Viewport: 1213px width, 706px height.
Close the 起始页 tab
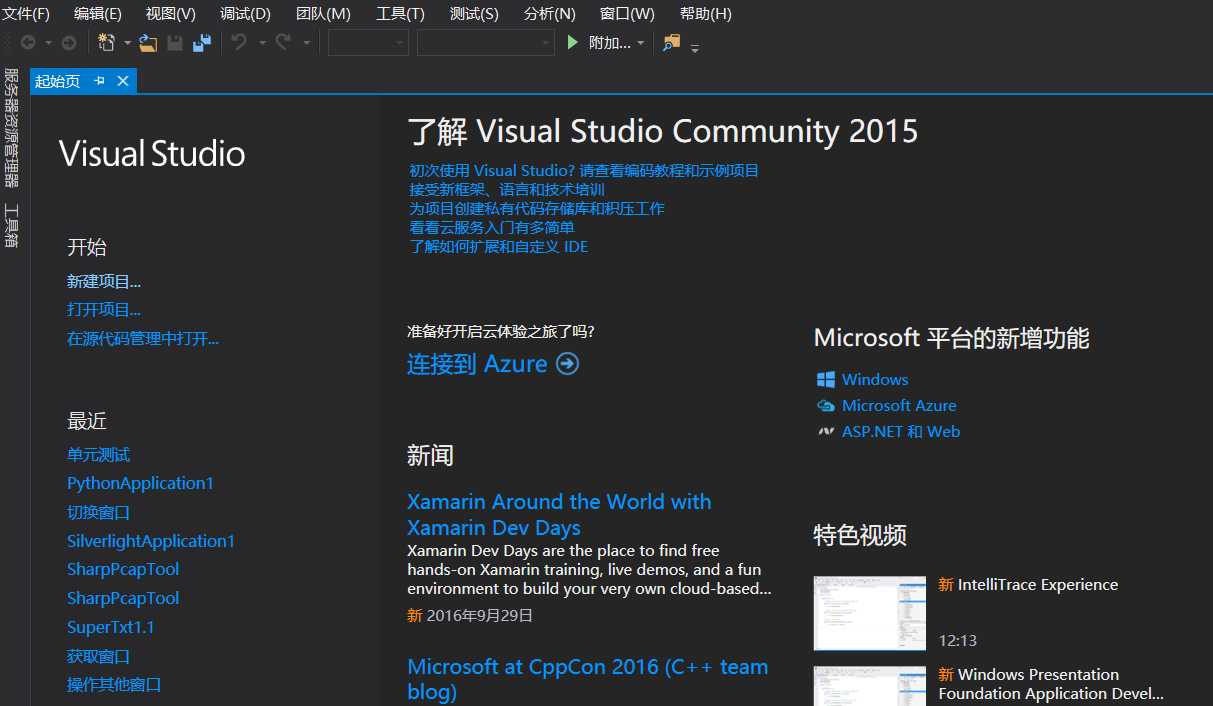(x=123, y=81)
